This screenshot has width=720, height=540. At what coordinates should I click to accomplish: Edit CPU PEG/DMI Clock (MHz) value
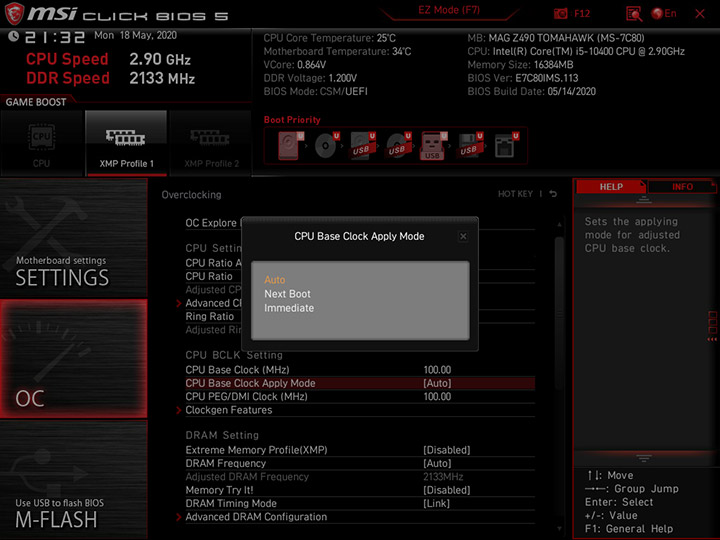click(437, 397)
